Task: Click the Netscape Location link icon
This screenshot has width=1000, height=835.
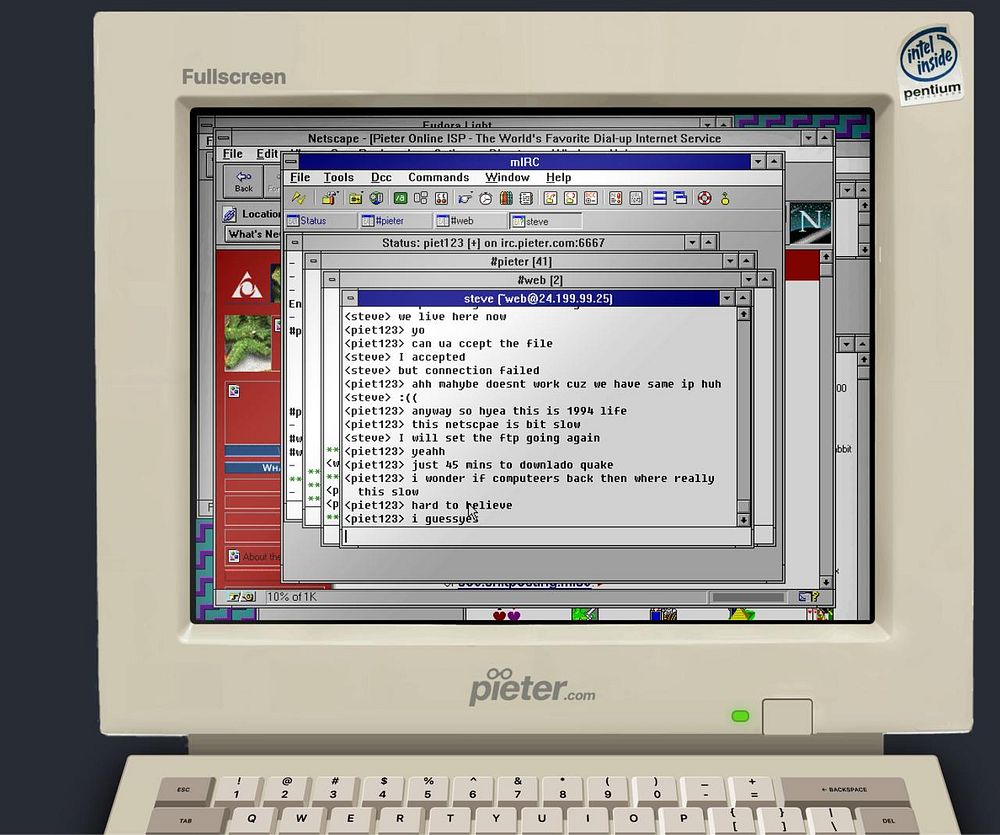Action: 230,214
